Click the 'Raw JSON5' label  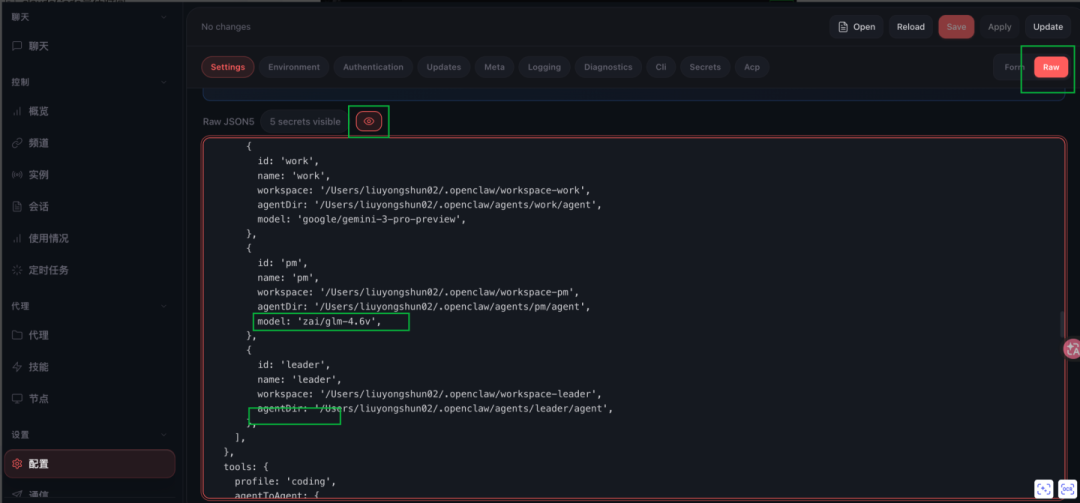click(x=229, y=121)
